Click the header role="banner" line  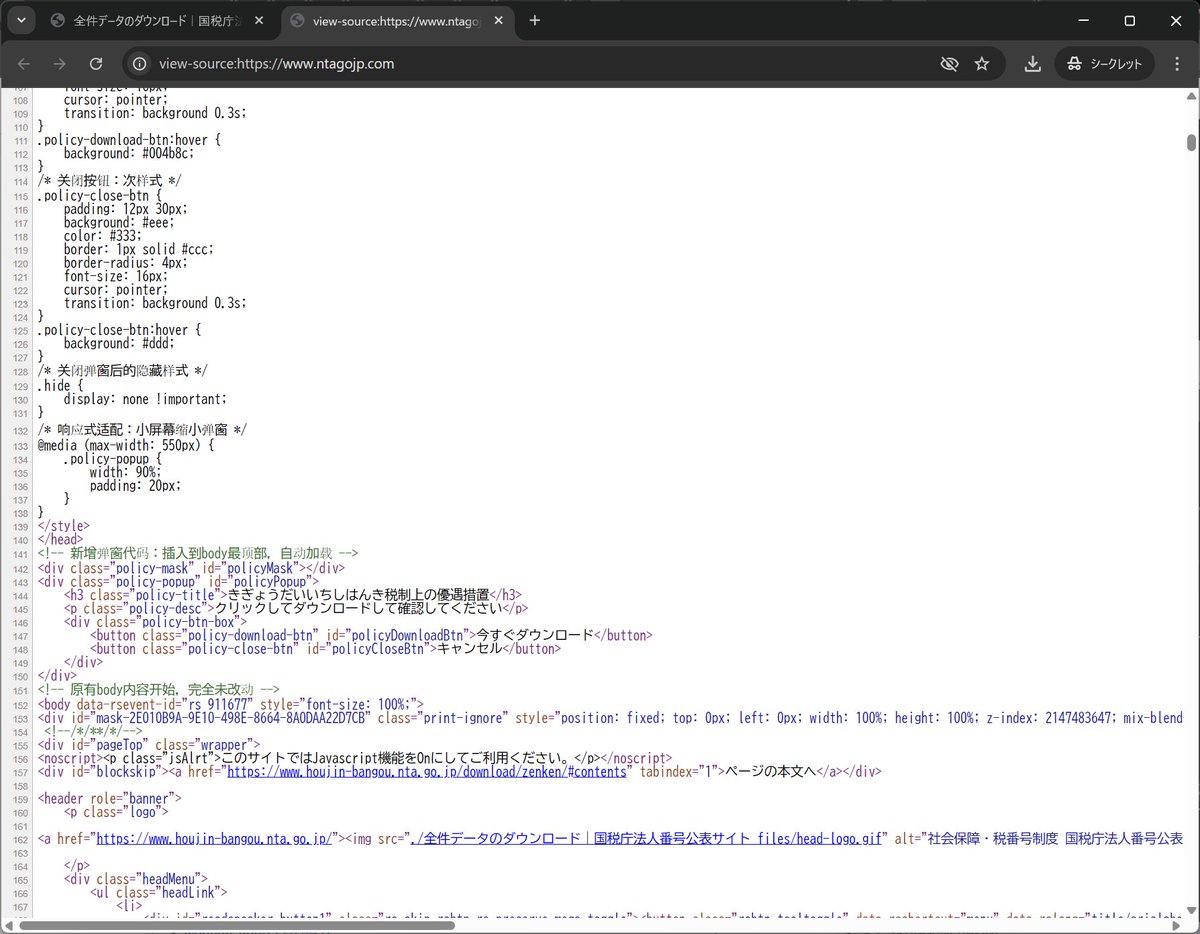coord(109,798)
